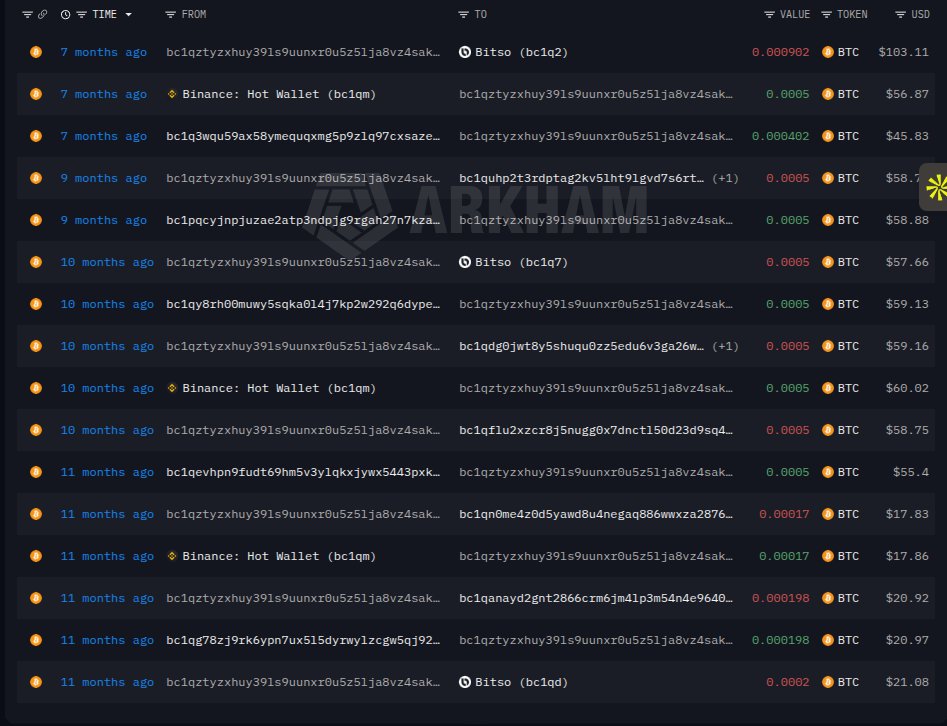The image size is (947, 726).
Task: Click '11 months ago' in $20.92 row
Action: pyautogui.click(x=107, y=598)
